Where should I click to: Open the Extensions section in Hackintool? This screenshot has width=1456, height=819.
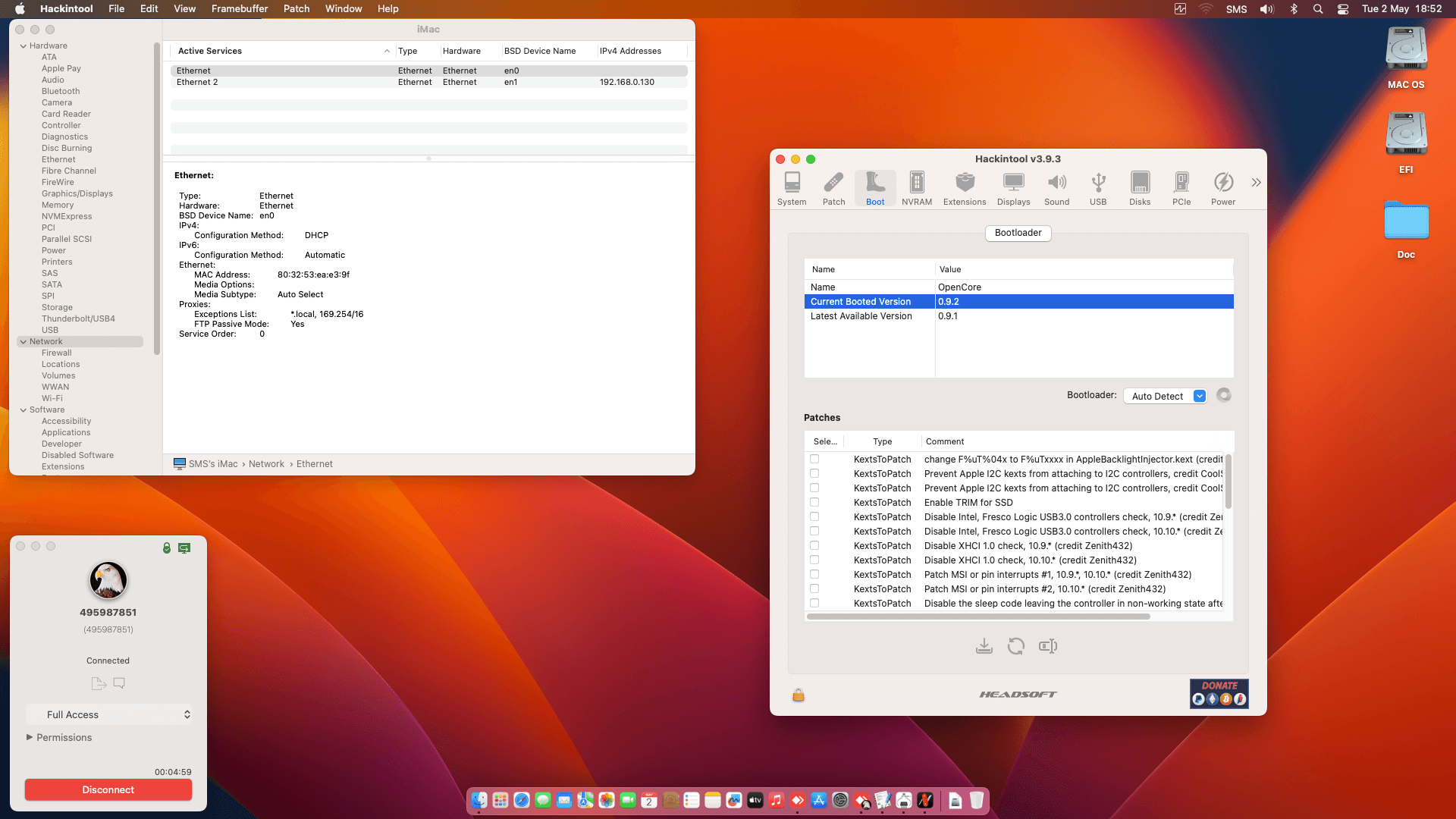[x=965, y=188]
